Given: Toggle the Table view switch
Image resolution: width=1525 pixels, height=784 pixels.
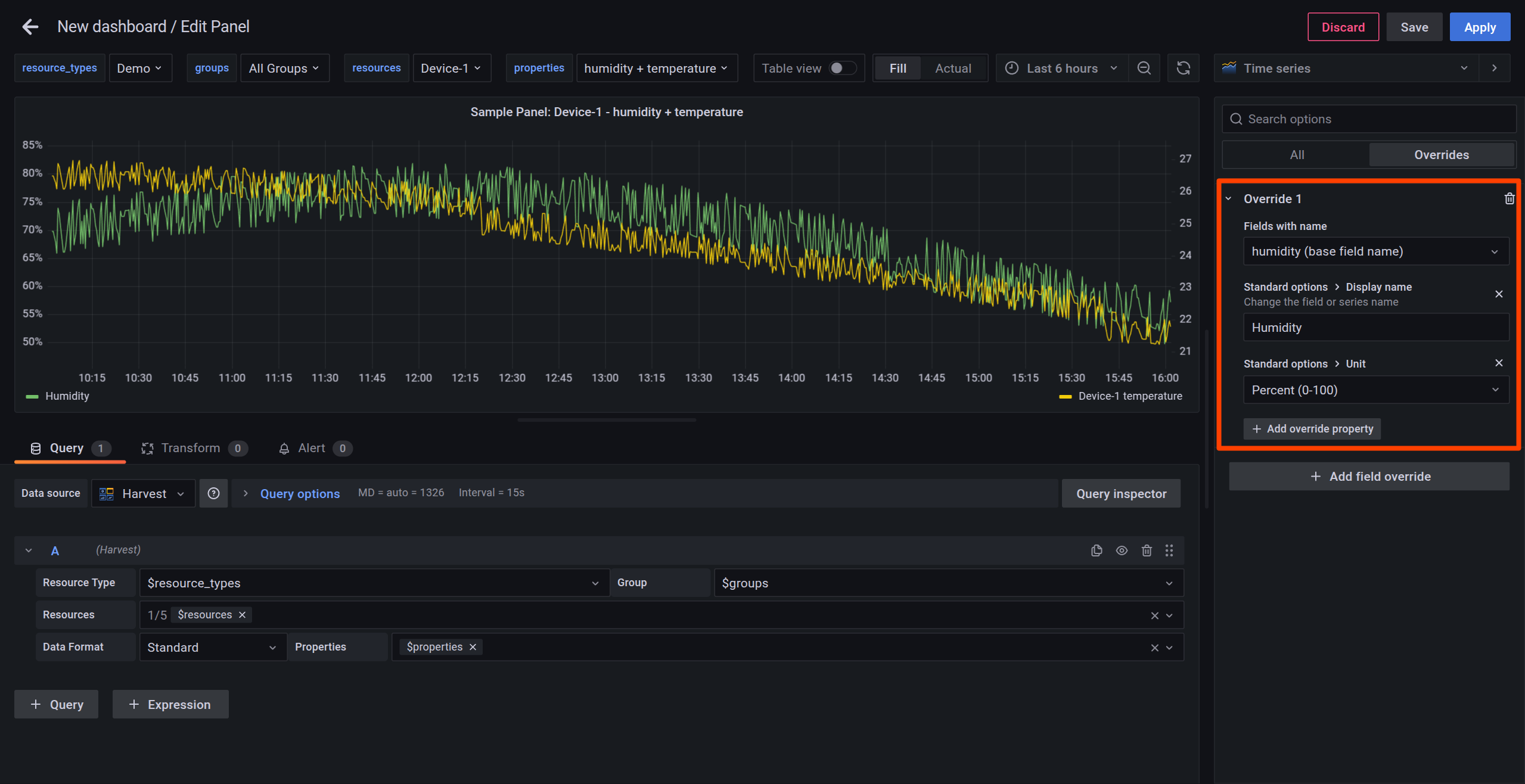Looking at the screenshot, I should [x=842, y=68].
